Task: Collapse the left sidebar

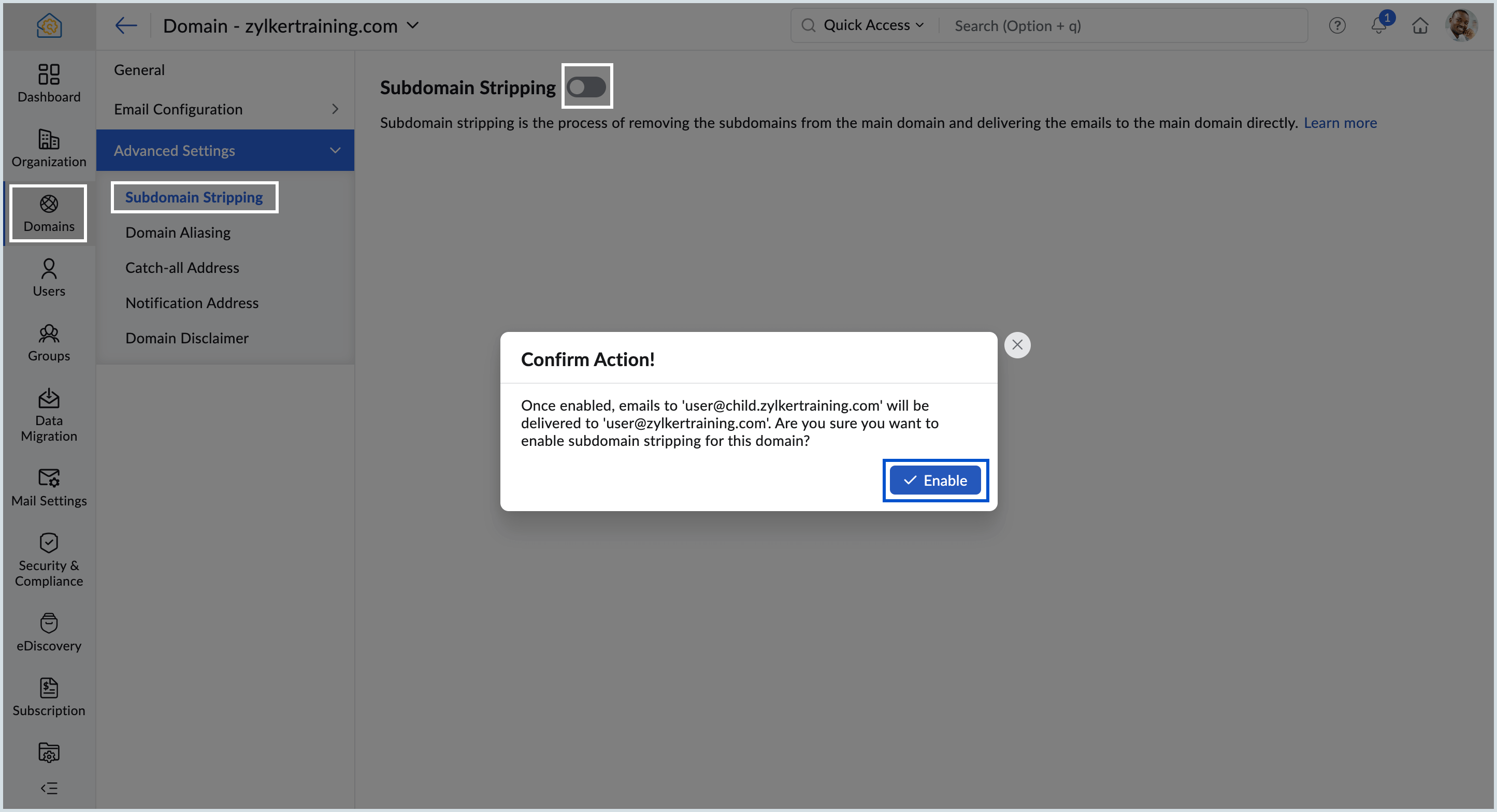Action: coord(49,788)
